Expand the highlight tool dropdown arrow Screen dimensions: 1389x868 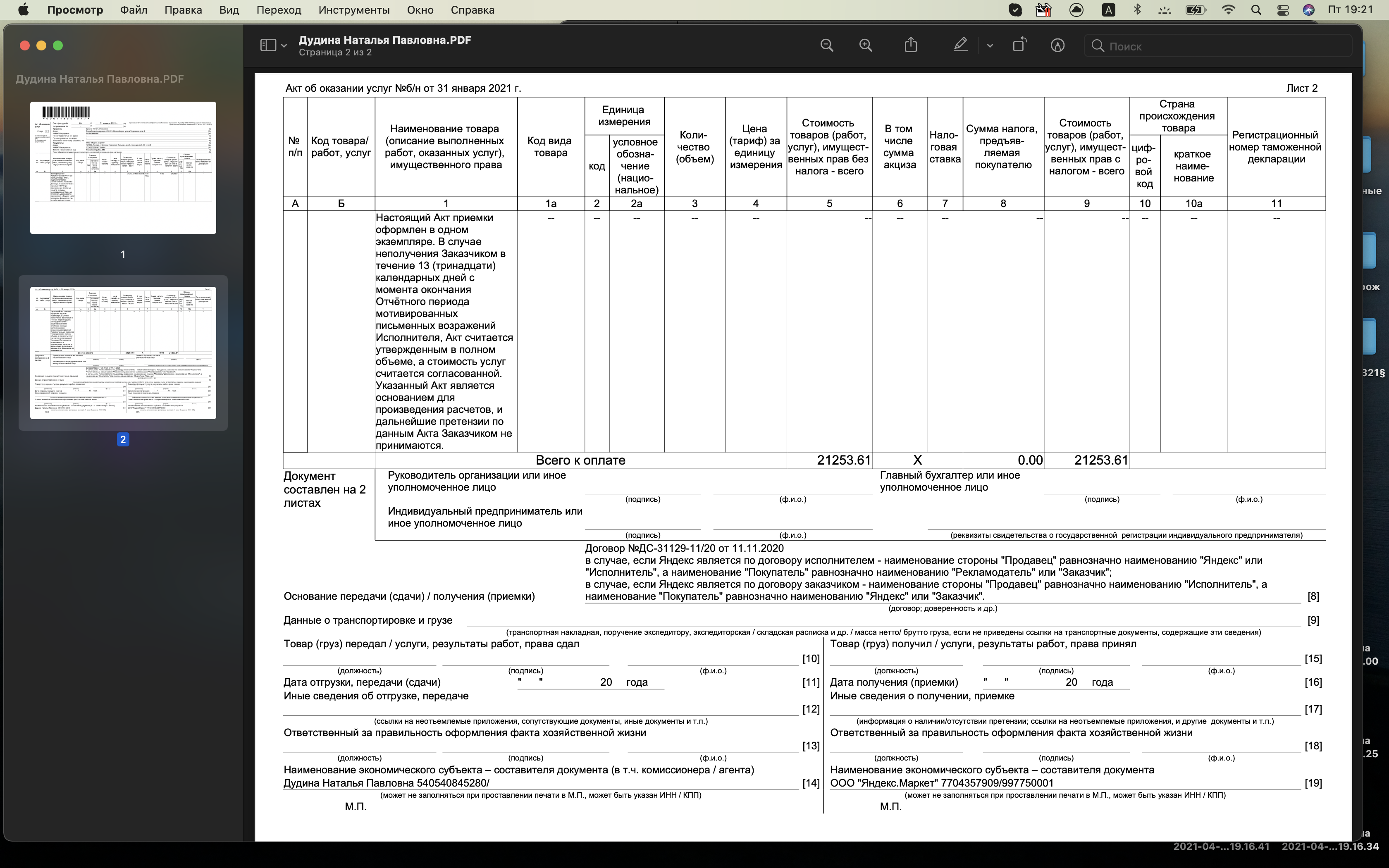coord(990,46)
